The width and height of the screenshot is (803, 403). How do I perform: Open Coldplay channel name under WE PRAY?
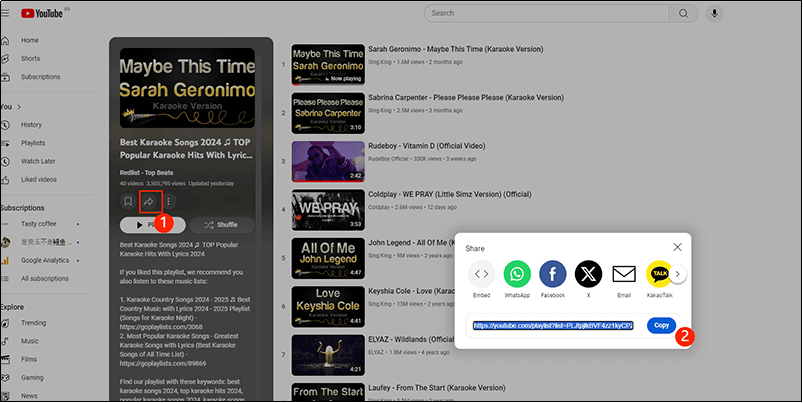pos(379,207)
